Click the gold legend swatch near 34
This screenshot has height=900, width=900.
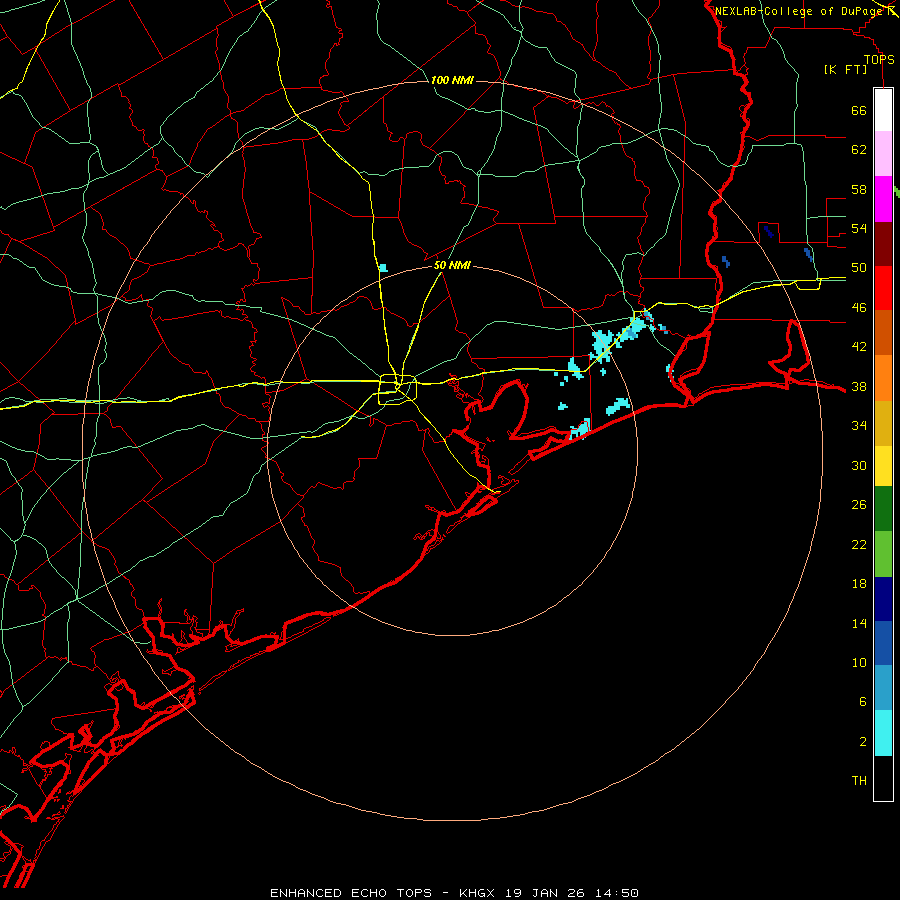[x=883, y=423]
